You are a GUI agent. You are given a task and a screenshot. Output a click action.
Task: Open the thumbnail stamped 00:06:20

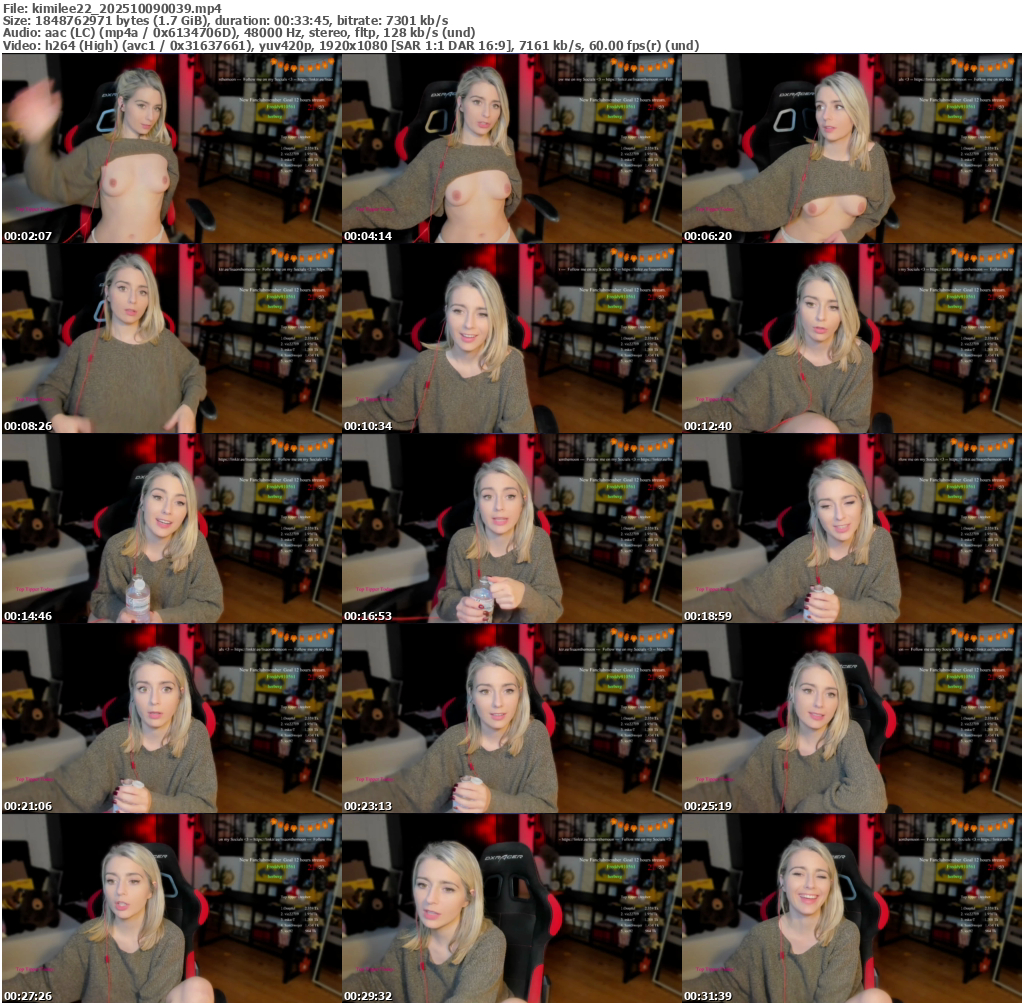(x=852, y=148)
